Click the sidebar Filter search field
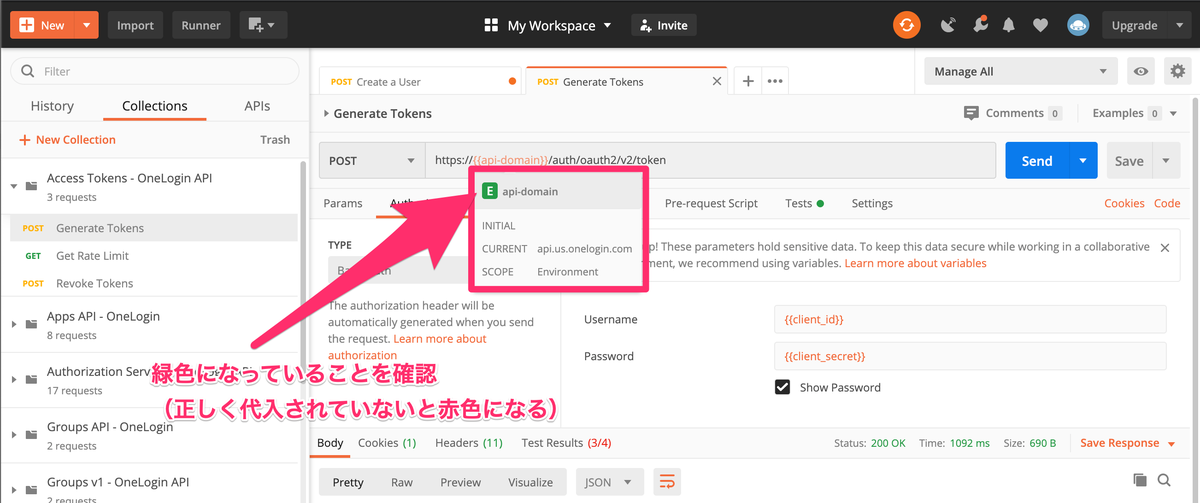The height and width of the screenshot is (503, 1200). 154,71
